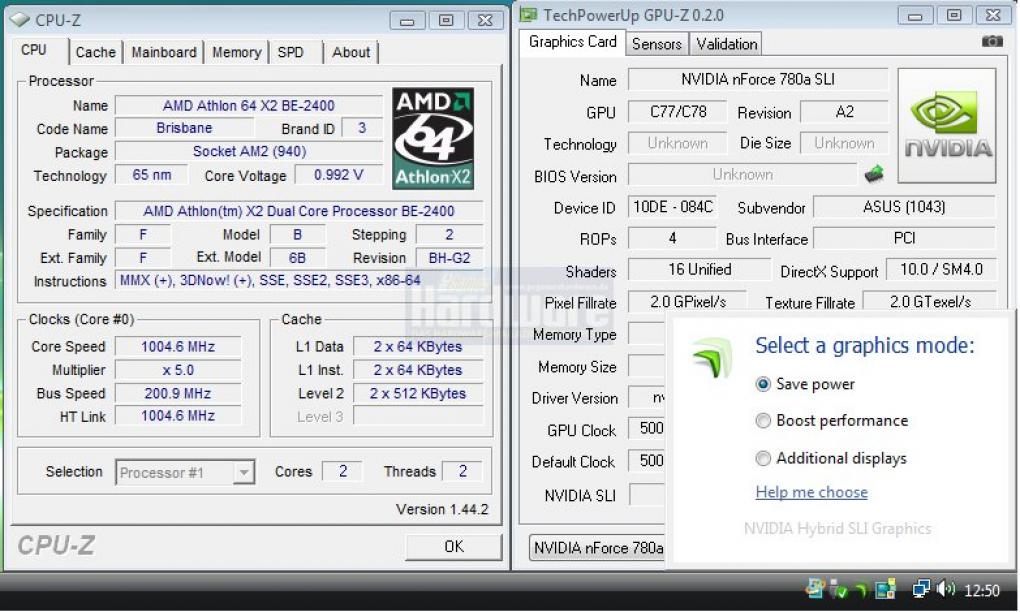The image size is (1020, 612).
Task: Click the GPU-Z title bar icon
Action: click(528, 15)
